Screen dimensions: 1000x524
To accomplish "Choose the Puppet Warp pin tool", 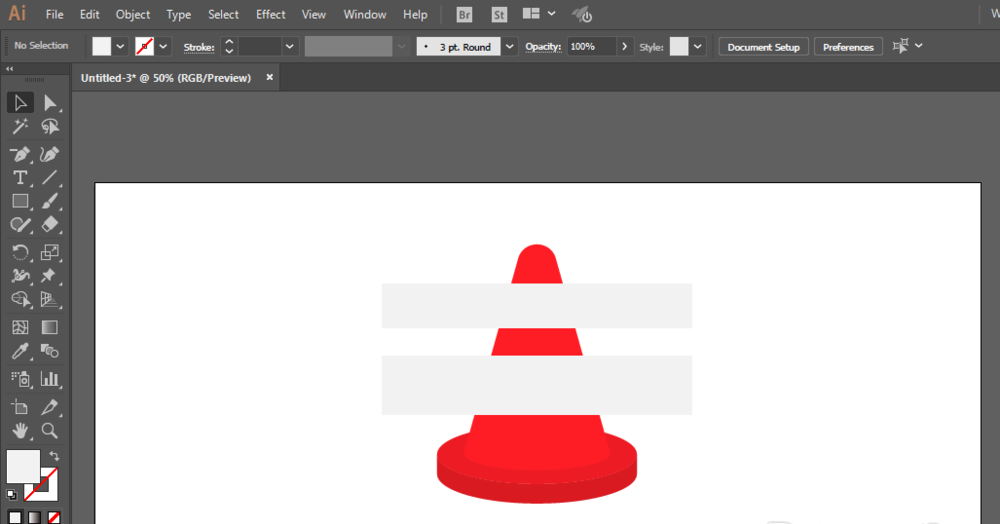I will point(50,276).
